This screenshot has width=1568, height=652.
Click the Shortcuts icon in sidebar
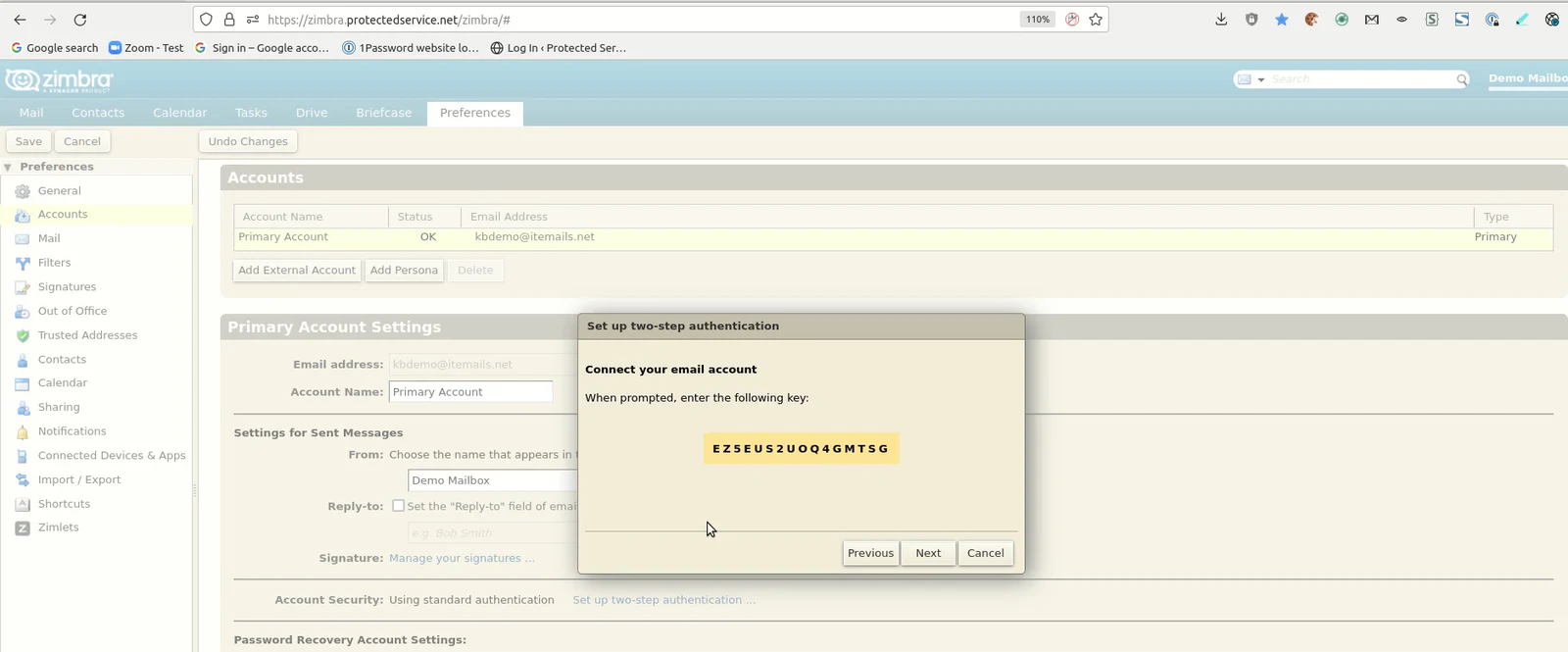(x=23, y=504)
